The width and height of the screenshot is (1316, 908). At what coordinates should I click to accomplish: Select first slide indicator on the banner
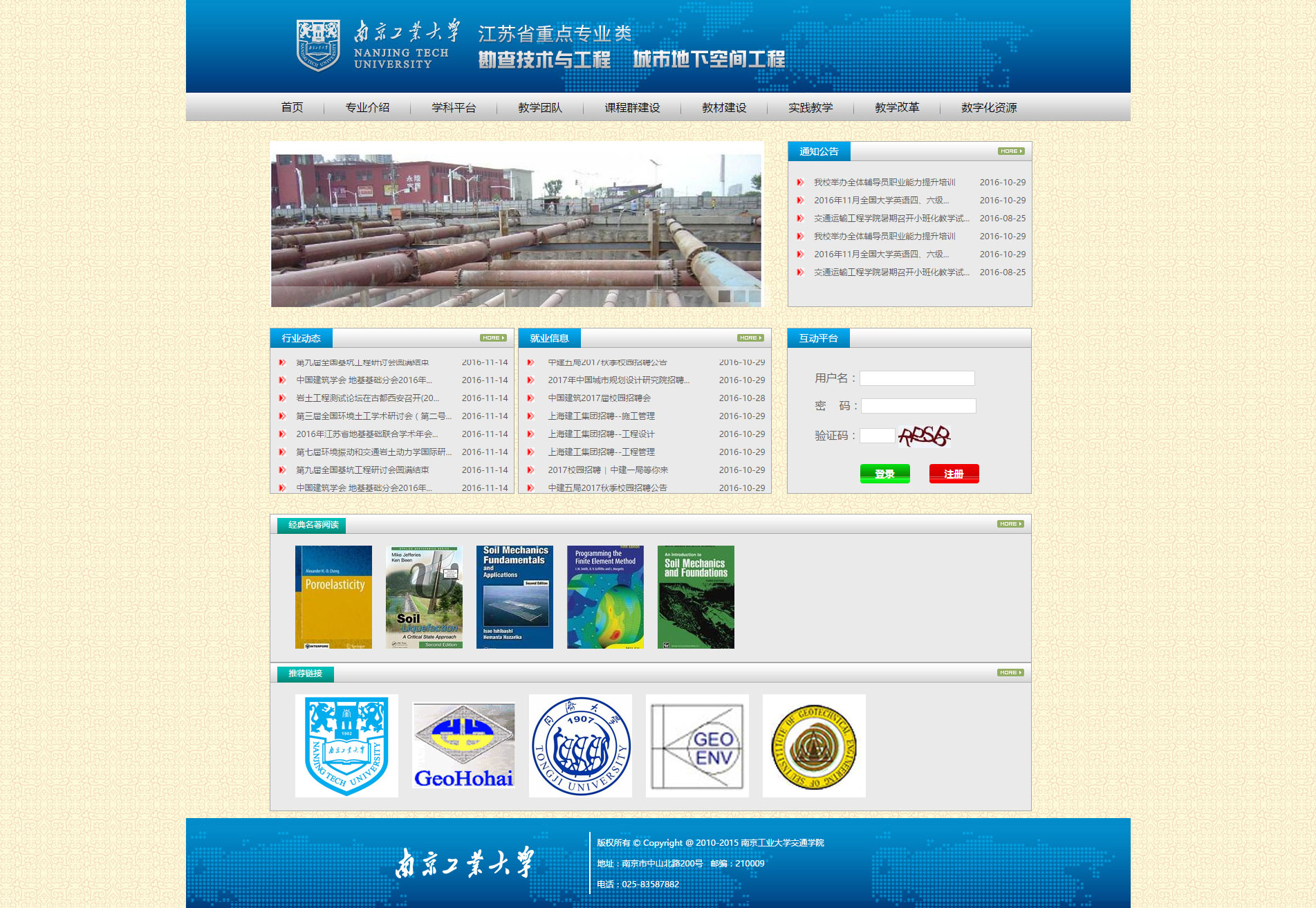(x=724, y=296)
